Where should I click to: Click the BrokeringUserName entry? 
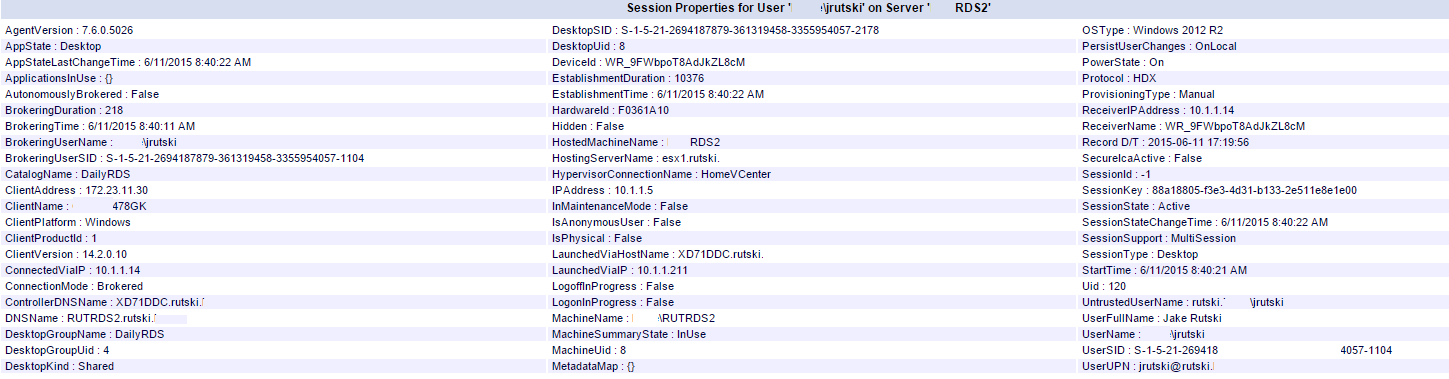(x=91, y=142)
